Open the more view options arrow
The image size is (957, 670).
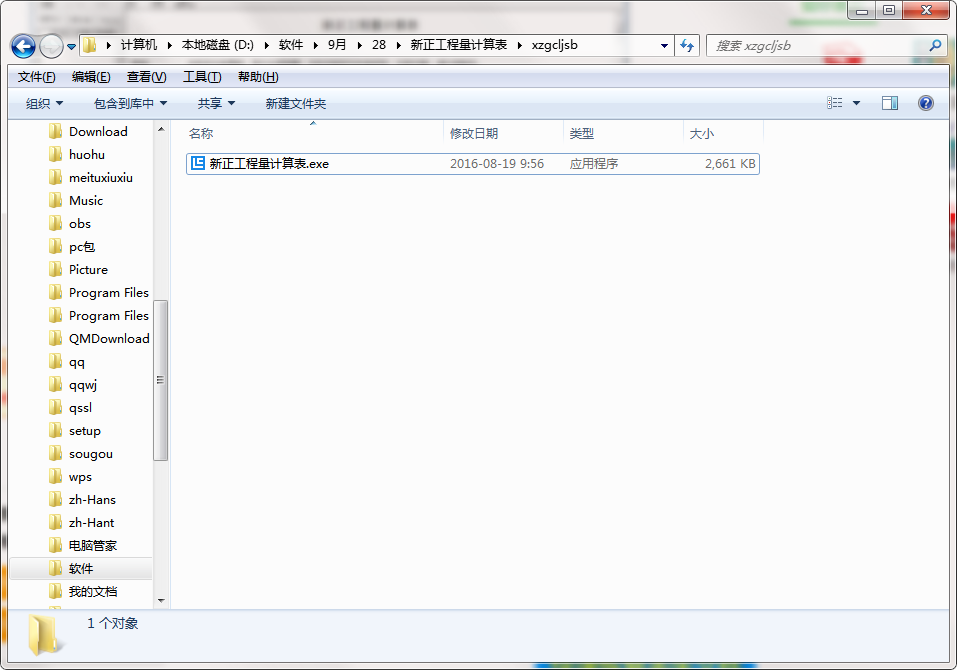[856, 103]
